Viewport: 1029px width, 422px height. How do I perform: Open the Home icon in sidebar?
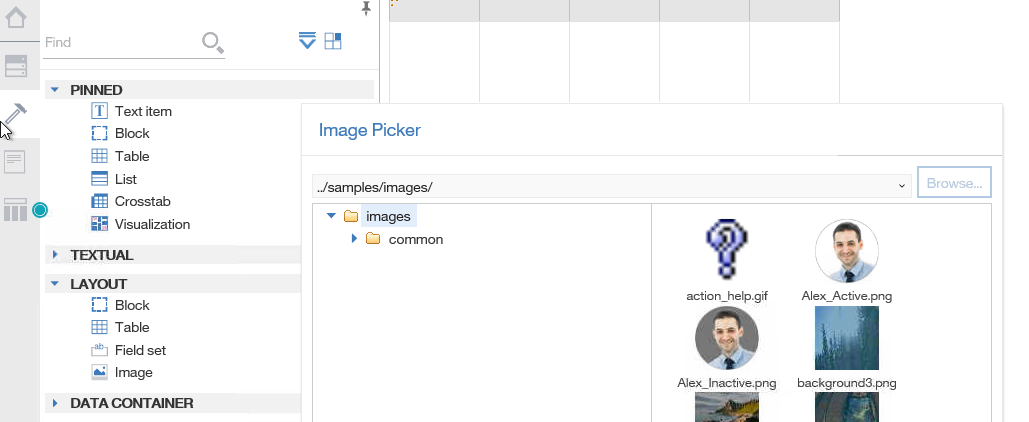(16, 17)
